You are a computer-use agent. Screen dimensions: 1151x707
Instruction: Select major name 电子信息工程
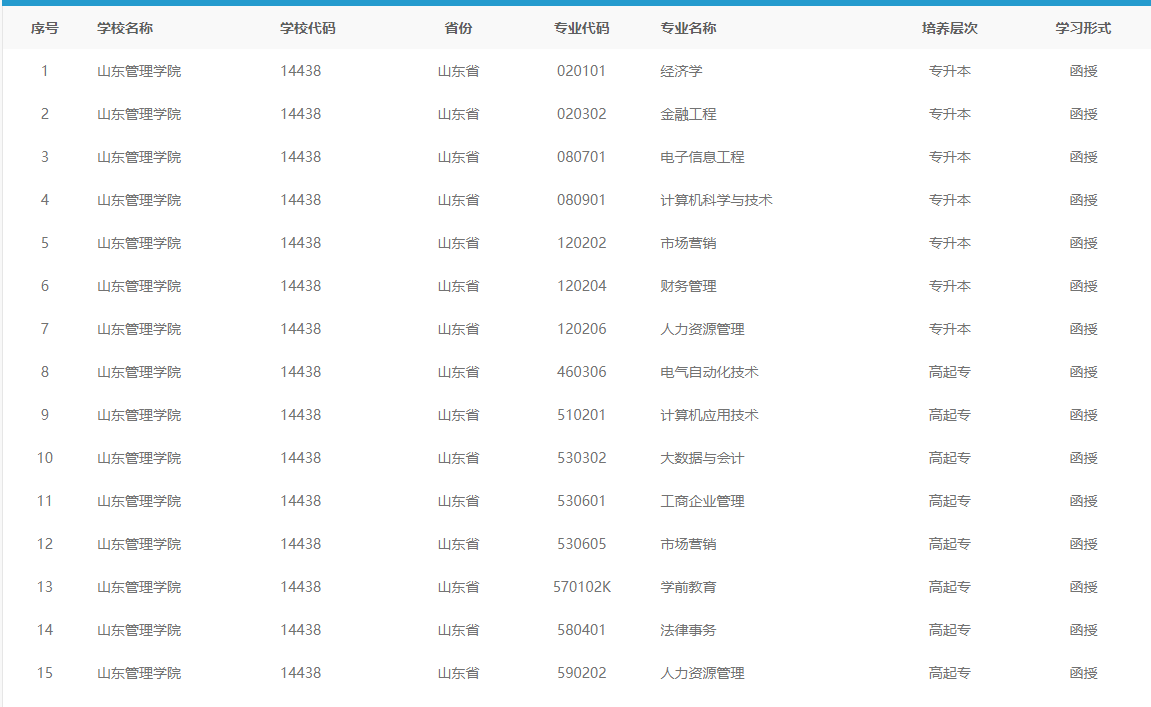pos(702,157)
